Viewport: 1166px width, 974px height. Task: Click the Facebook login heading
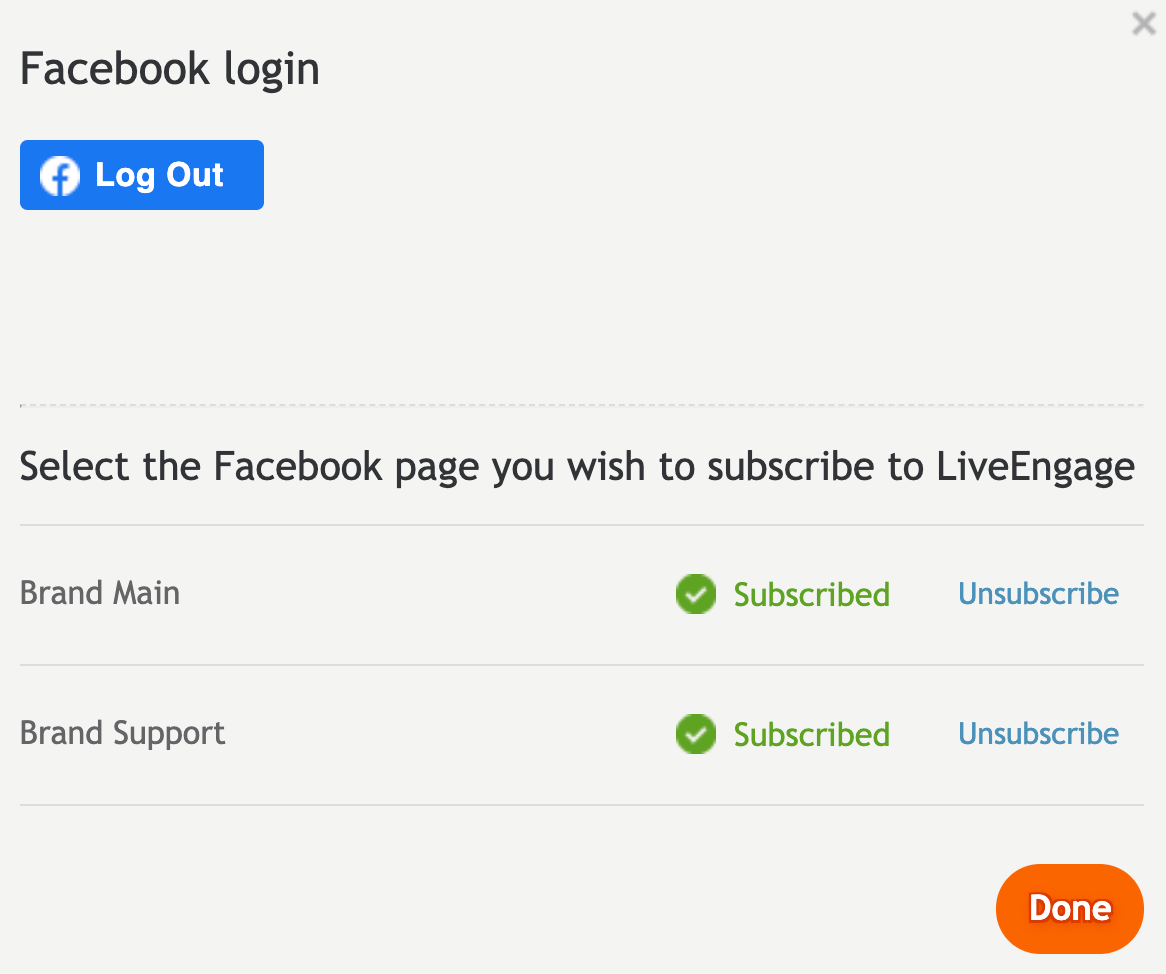tap(170, 69)
